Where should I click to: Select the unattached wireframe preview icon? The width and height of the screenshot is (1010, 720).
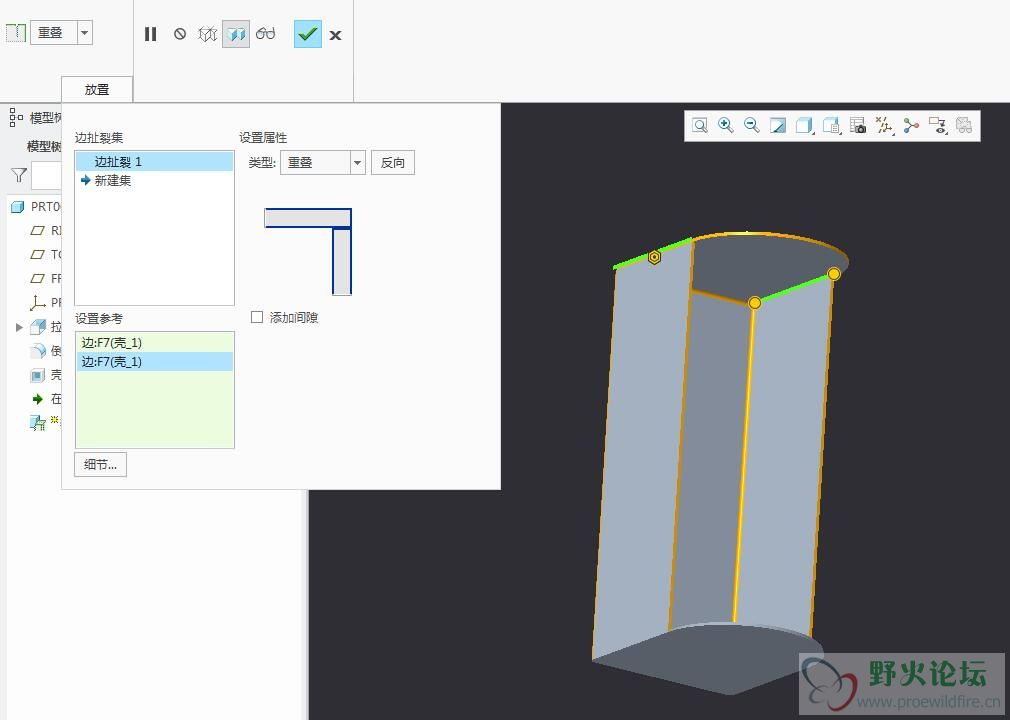pyautogui.click(x=207, y=33)
